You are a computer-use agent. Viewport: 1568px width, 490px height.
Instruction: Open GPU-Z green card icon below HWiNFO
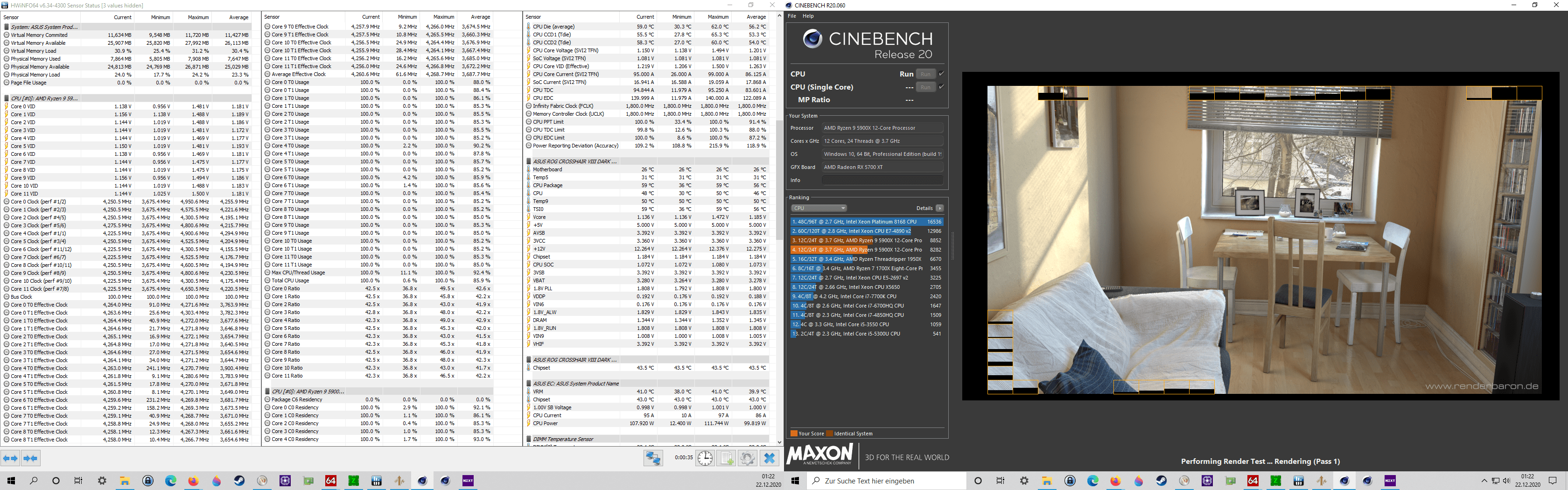pyautogui.click(x=308, y=481)
